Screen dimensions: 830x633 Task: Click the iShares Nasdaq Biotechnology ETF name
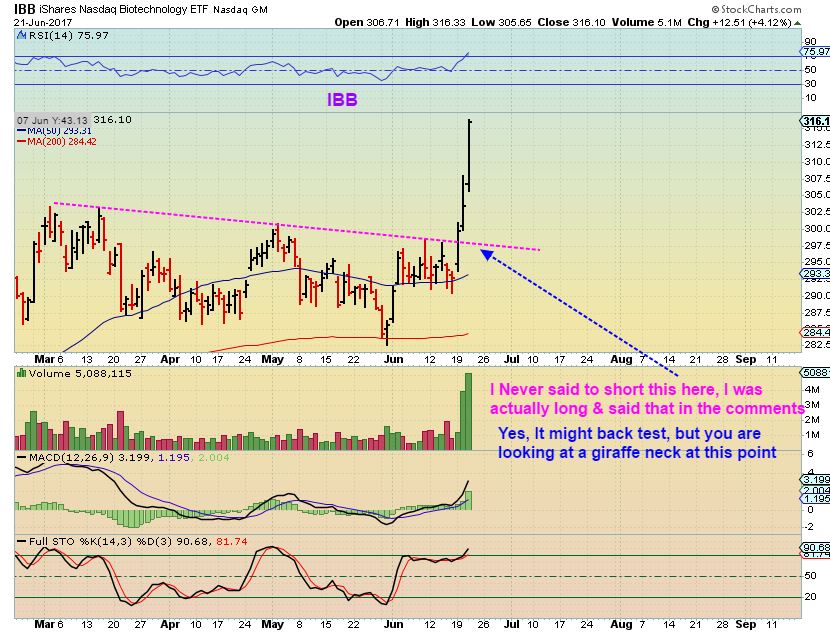pyautogui.click(x=124, y=10)
